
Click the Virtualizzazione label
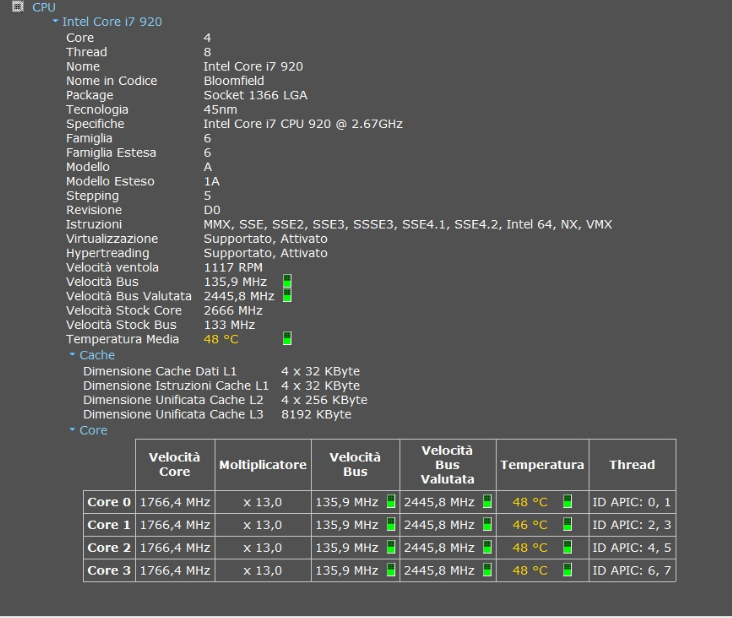[112, 239]
